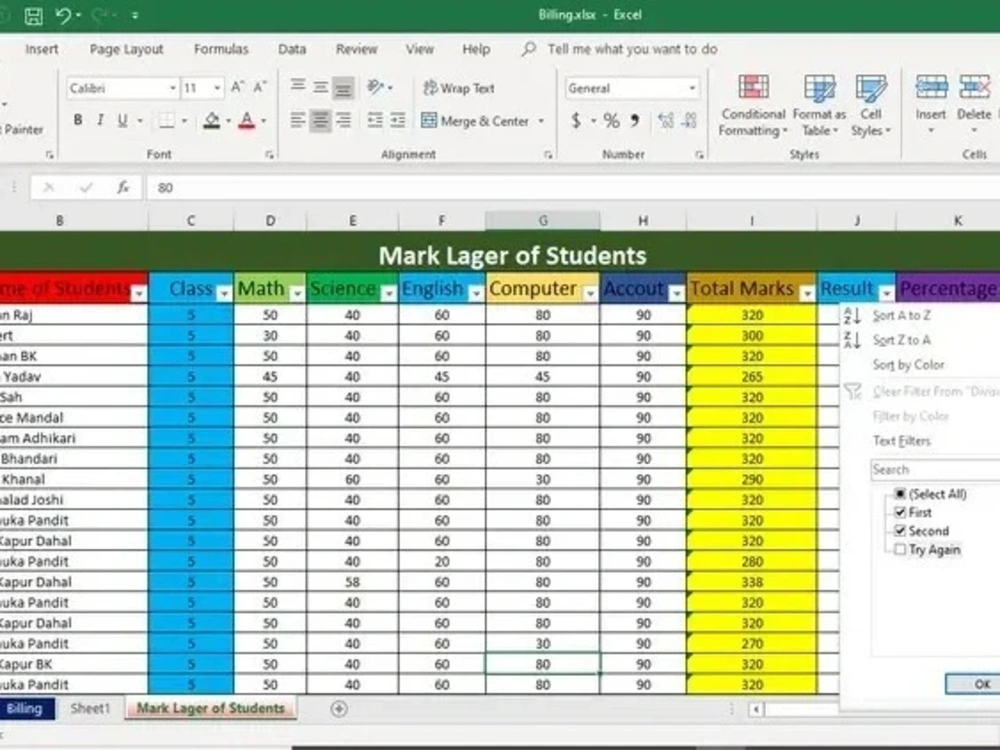Open the Total Marks filter dropdown

tap(807, 293)
